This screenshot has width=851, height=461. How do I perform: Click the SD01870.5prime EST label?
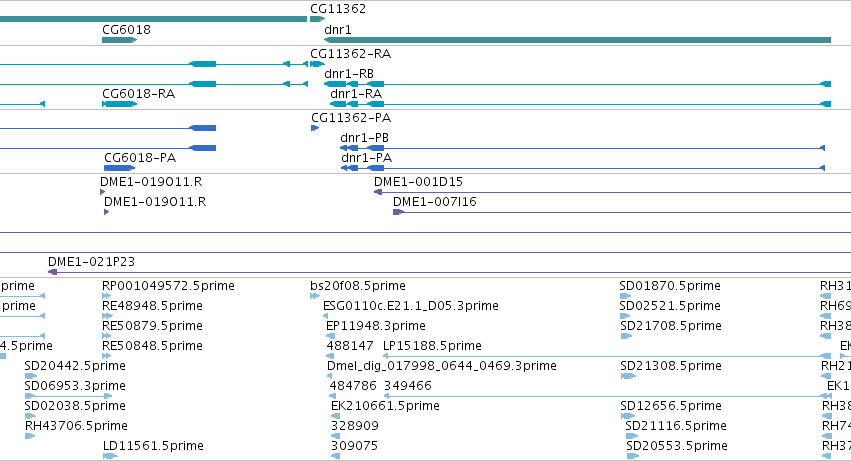[x=670, y=286]
